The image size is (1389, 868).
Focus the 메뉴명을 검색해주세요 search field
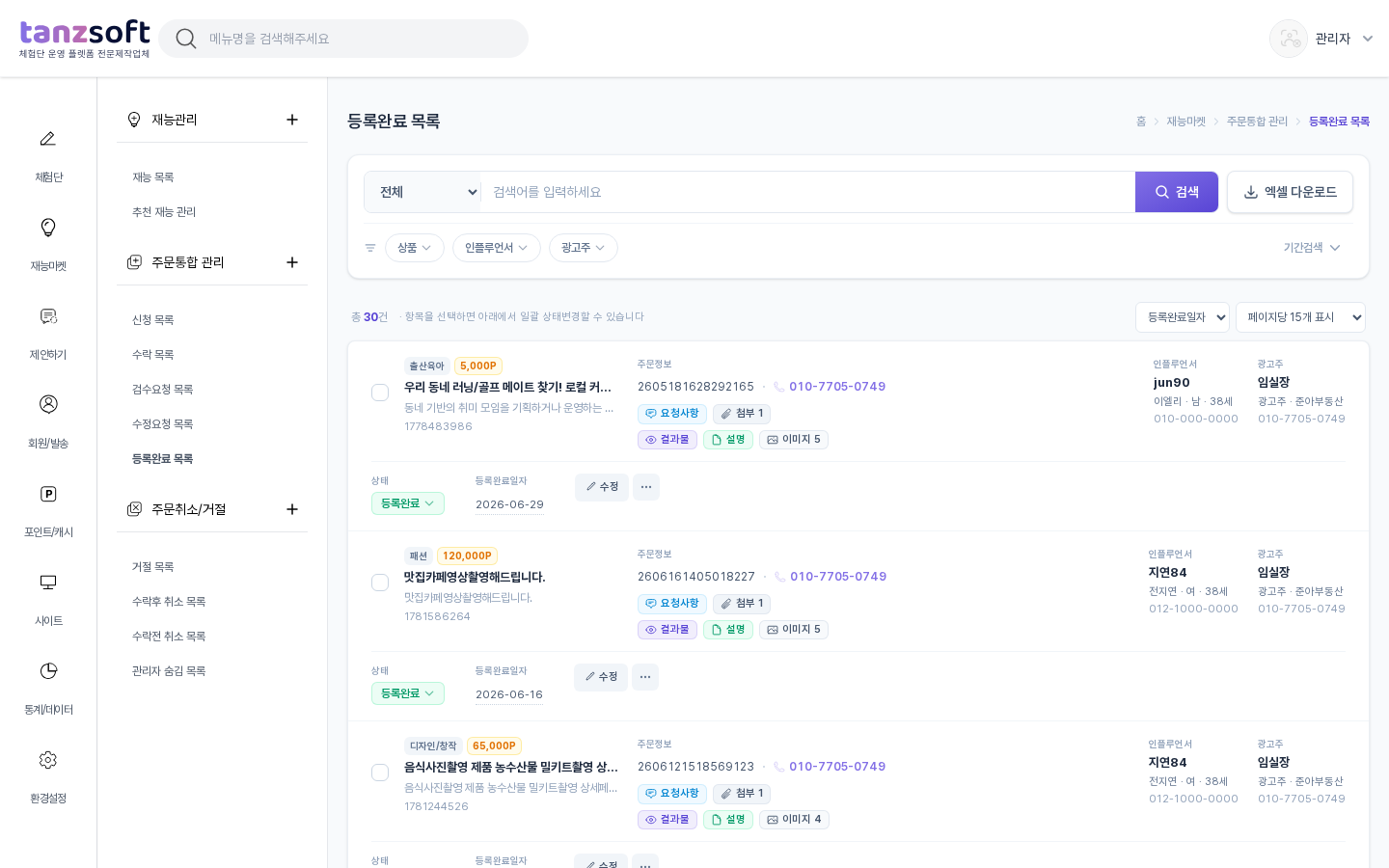(343, 39)
